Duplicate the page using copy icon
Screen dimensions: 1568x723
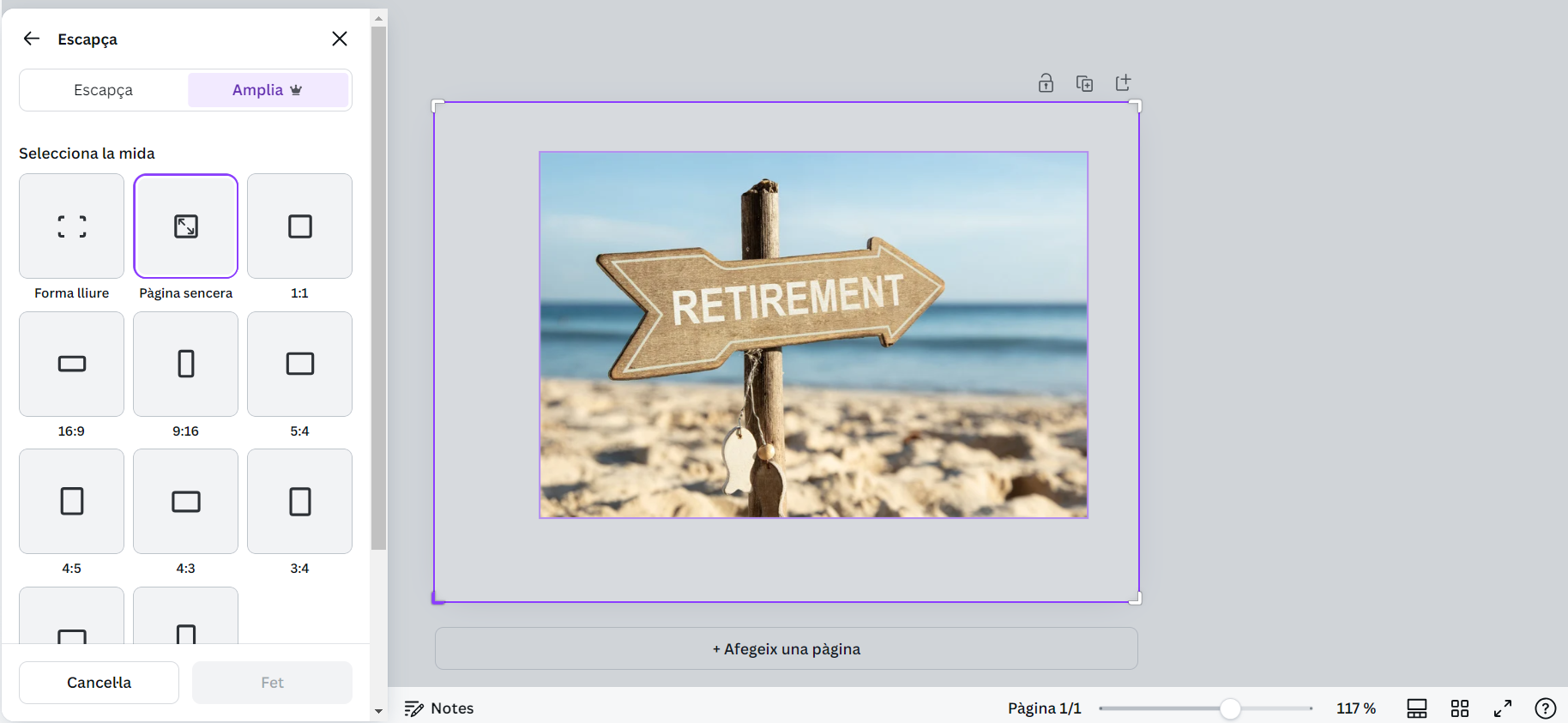1084,83
